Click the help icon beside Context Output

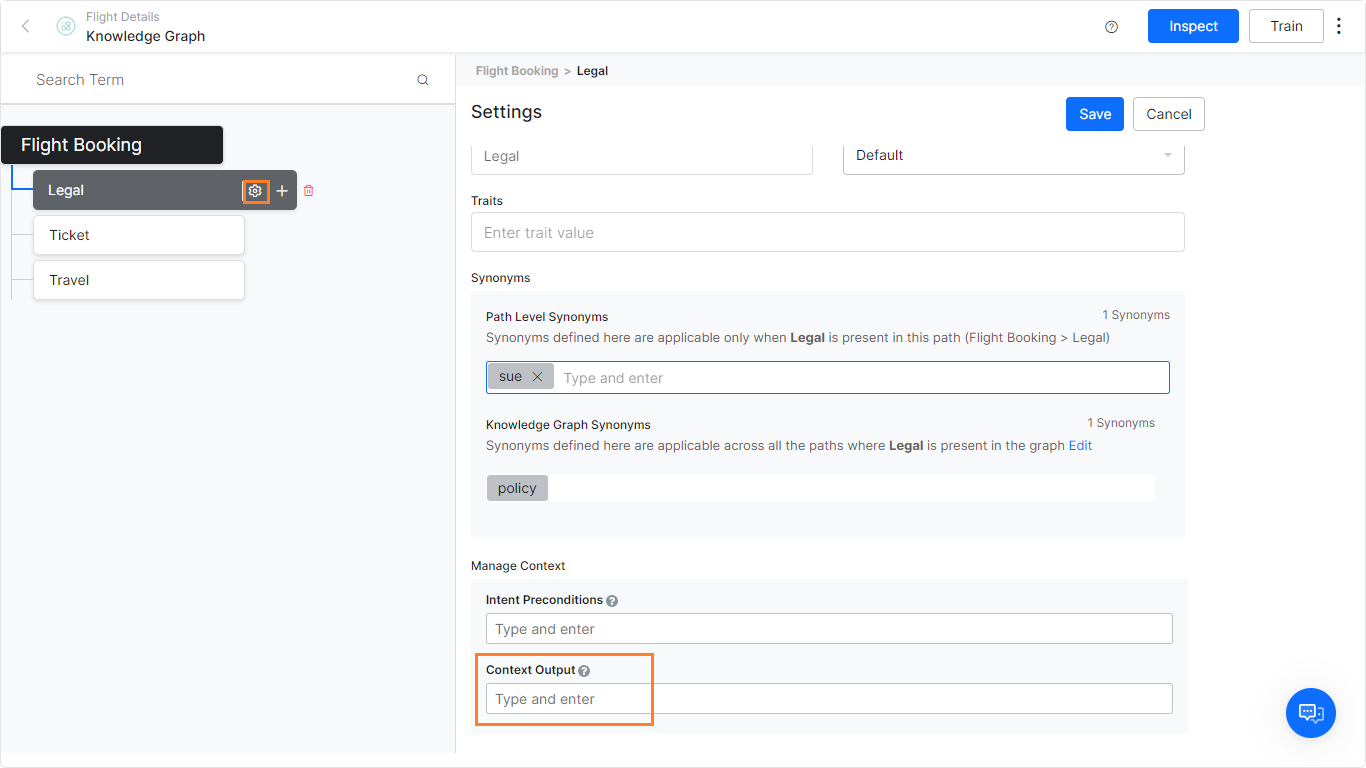[x=583, y=670]
